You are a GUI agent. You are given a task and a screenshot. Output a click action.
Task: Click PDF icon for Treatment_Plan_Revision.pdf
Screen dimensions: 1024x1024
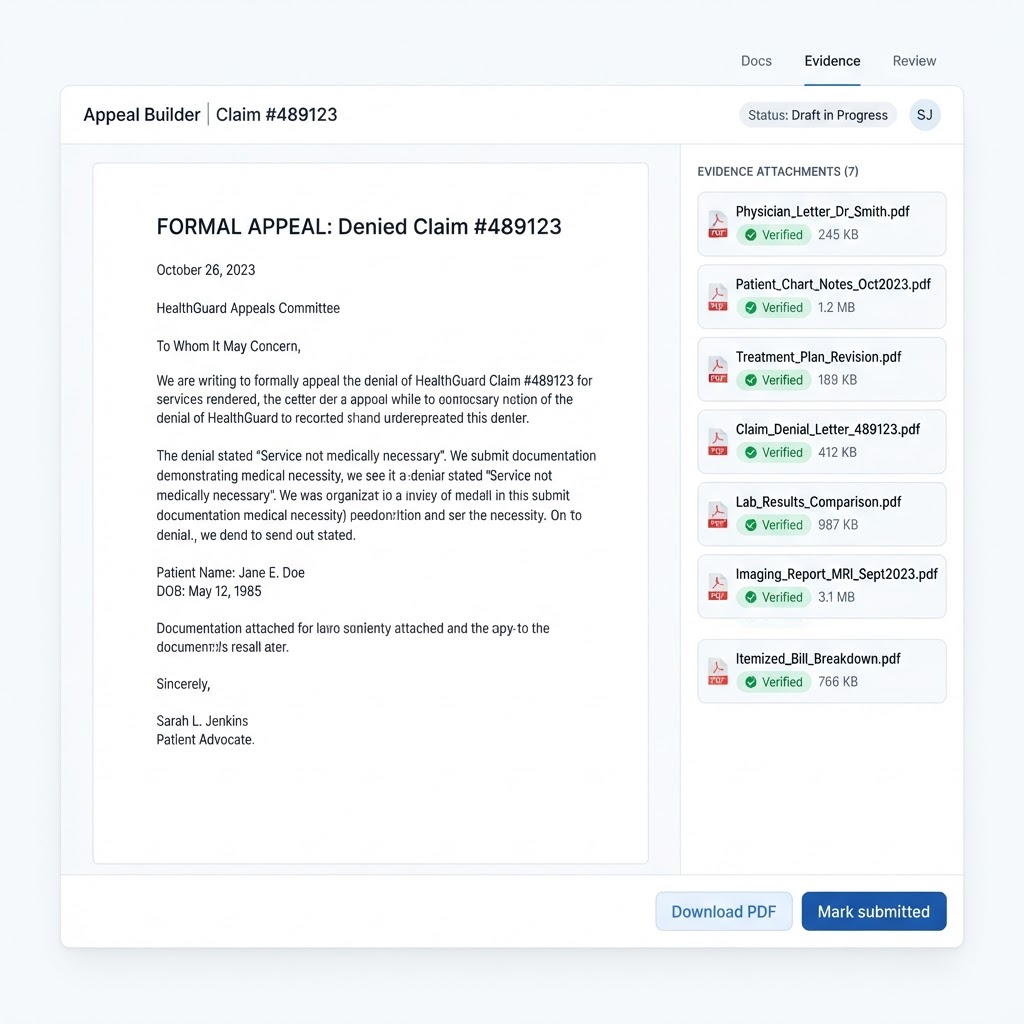coord(718,369)
